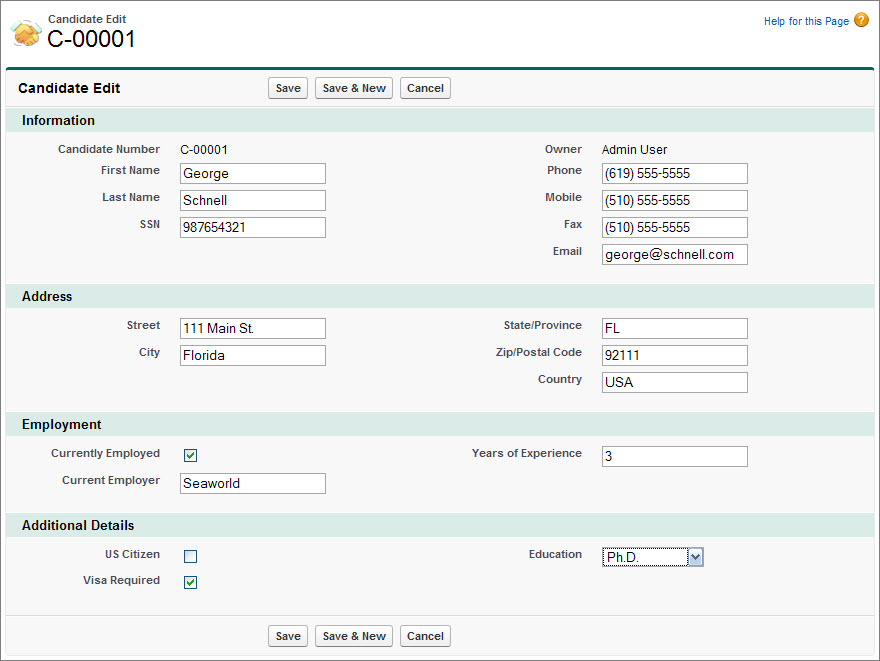Open the Help for this Page link
This screenshot has width=880, height=661.
coord(806,21)
